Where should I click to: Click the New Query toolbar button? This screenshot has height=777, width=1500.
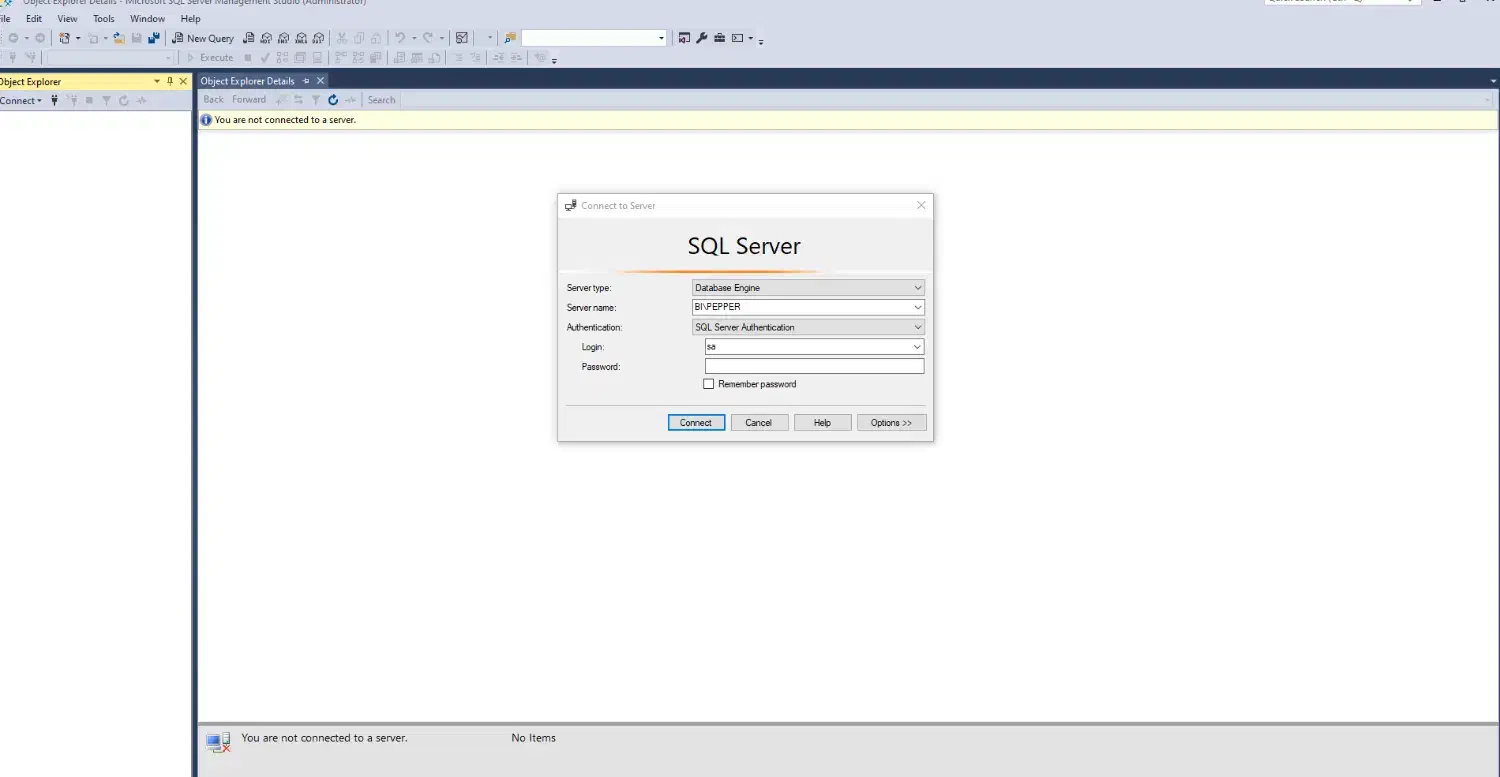point(203,38)
